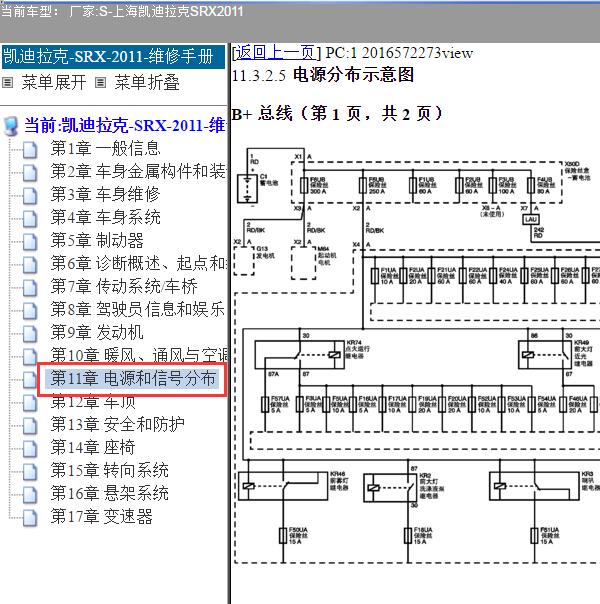Open 第17章 变速器
600x604 pixels.
(x=101, y=516)
